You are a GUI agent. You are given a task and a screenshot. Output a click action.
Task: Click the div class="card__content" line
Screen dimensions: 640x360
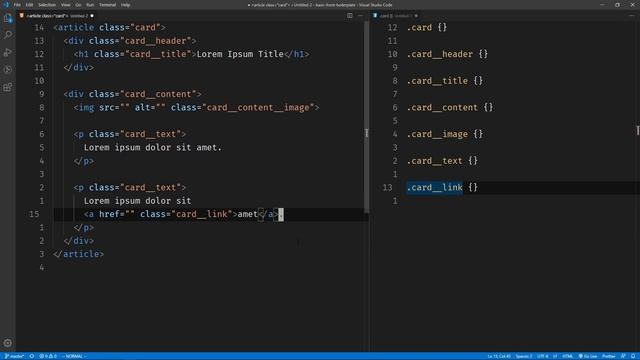pyautogui.click(x=132, y=94)
